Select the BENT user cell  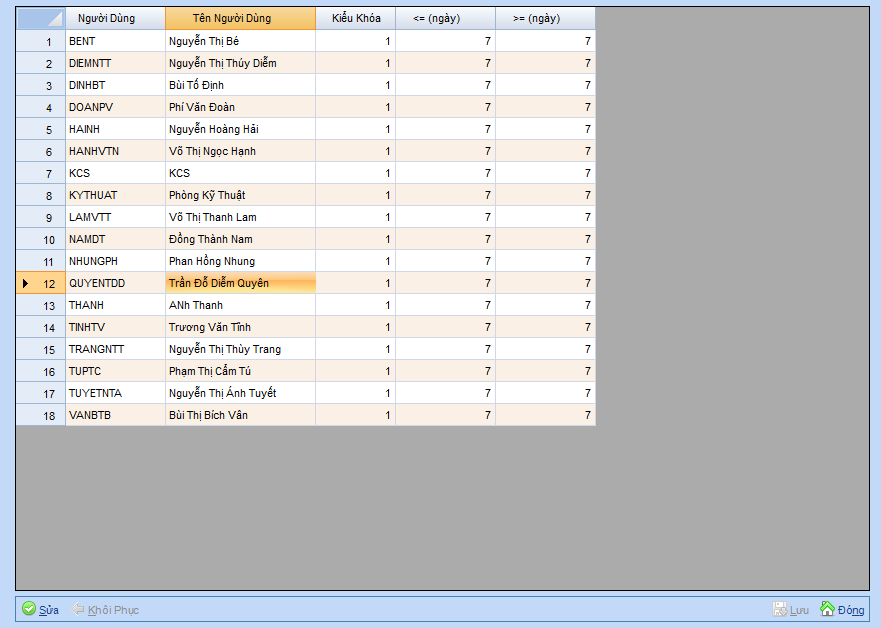[115, 41]
